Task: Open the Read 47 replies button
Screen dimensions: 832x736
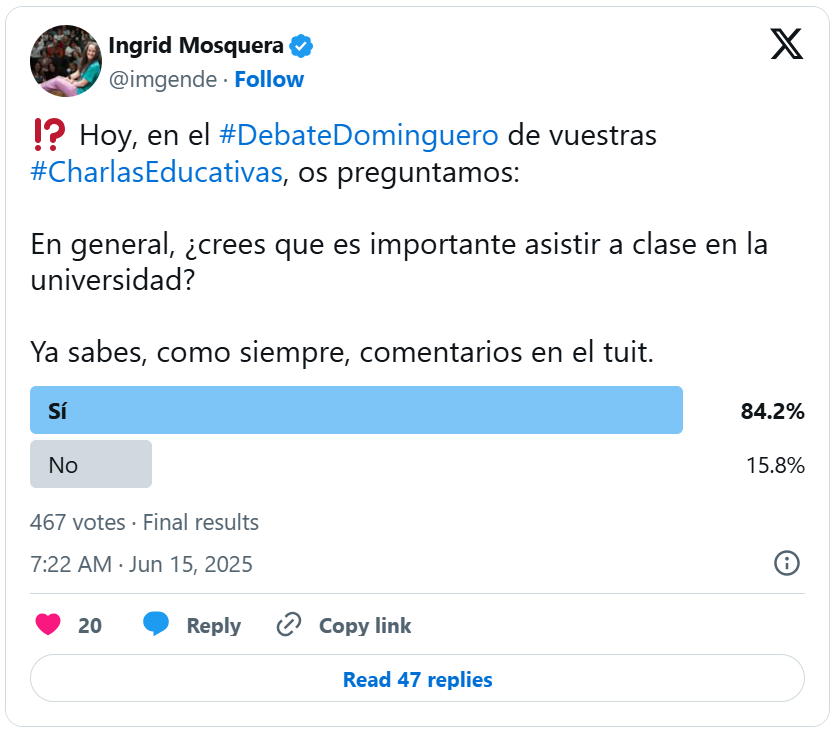Action: tap(417, 679)
